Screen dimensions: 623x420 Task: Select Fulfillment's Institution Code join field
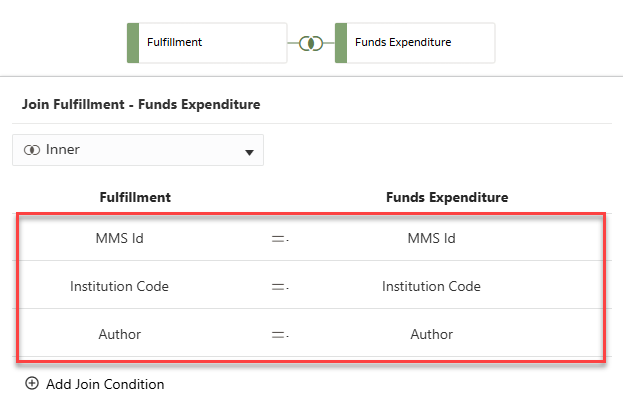click(x=119, y=286)
